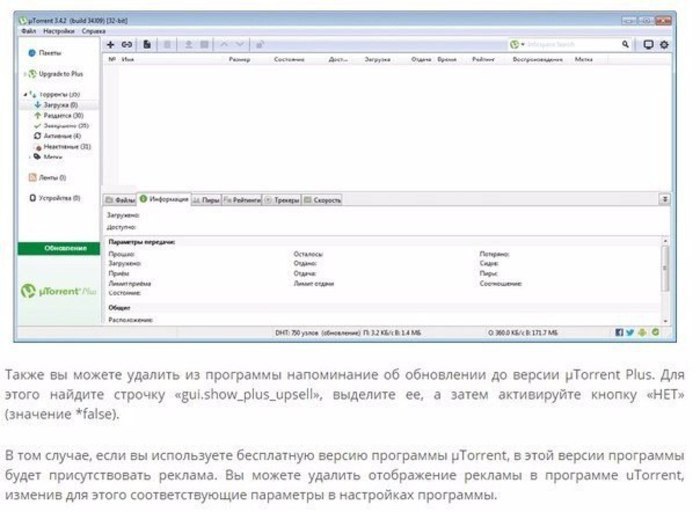The image size is (700, 512).
Task: Click the details pane scrollbar thumb
Action: 665,268
